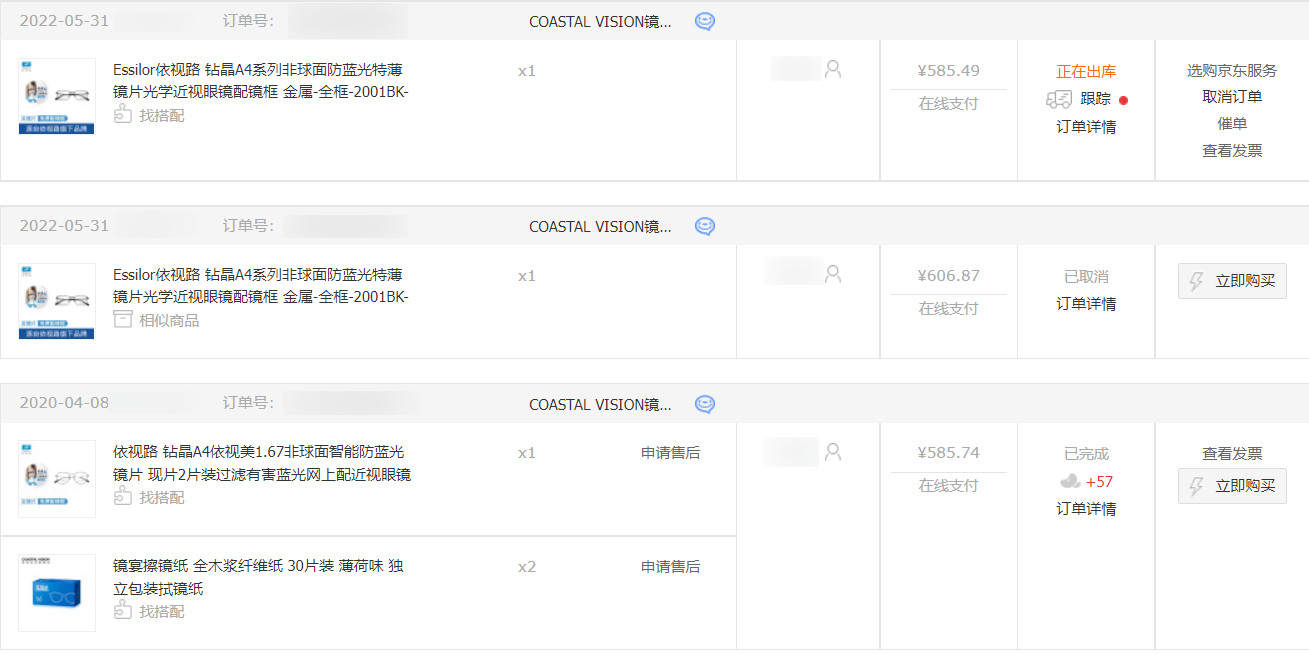Open shop chat icon for the 2020-04-08 order
The height and width of the screenshot is (654, 1309).
[x=705, y=404]
